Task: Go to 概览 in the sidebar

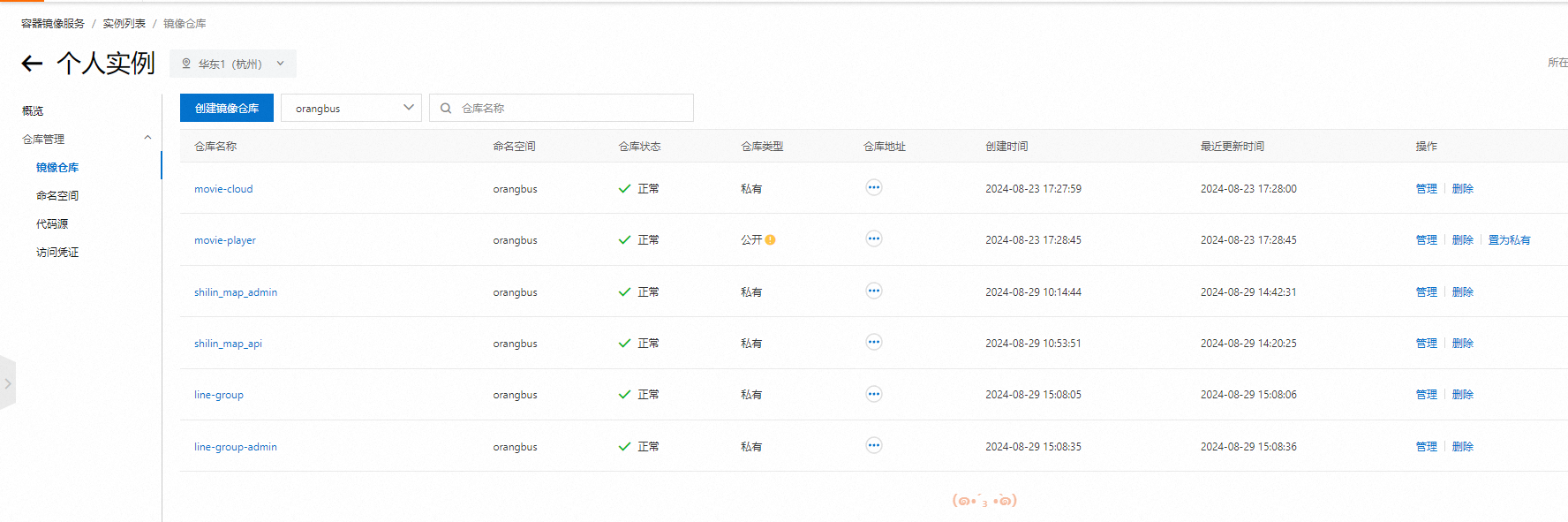Action: pos(33,111)
